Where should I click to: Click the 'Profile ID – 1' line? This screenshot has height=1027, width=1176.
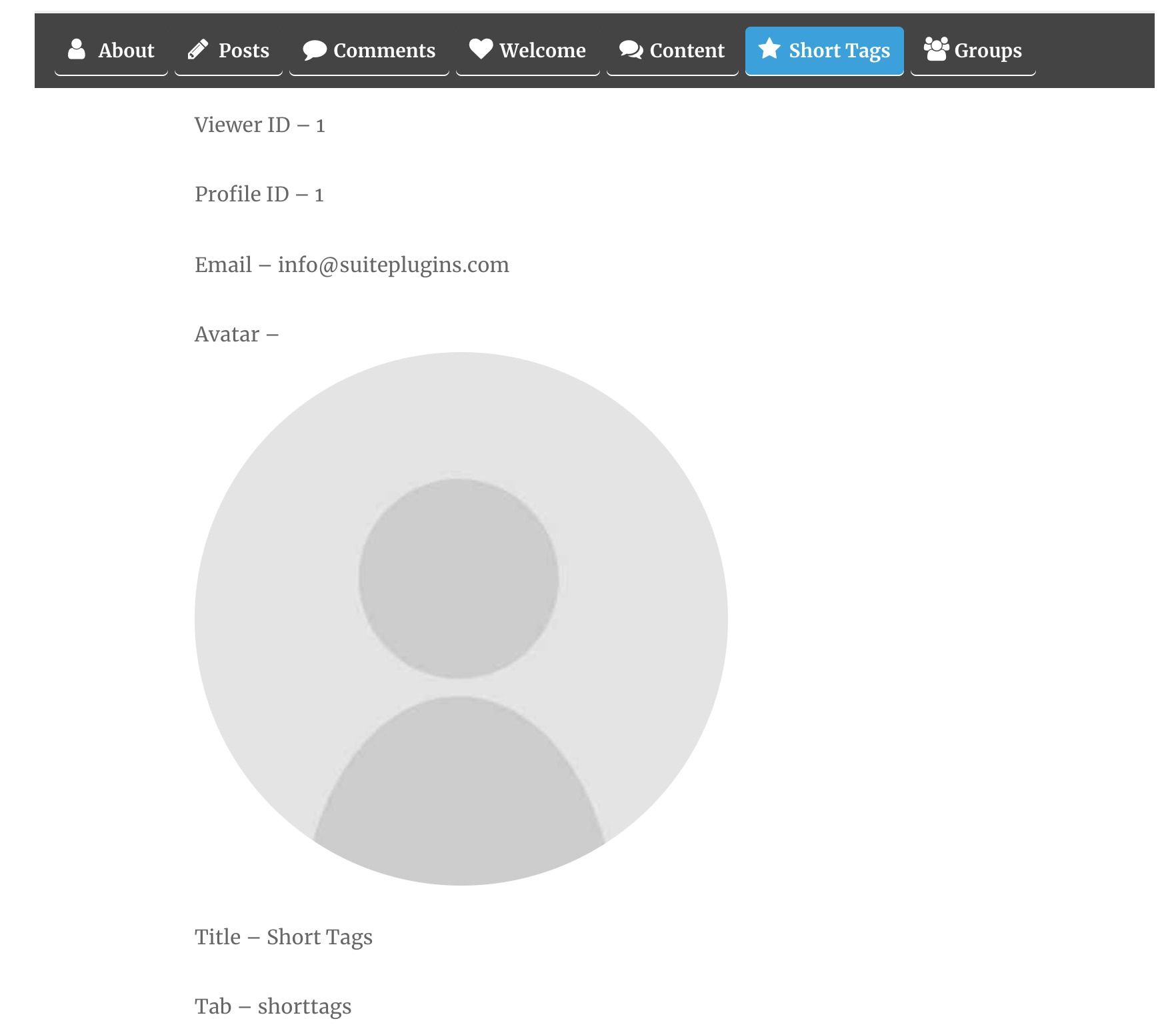click(x=259, y=194)
